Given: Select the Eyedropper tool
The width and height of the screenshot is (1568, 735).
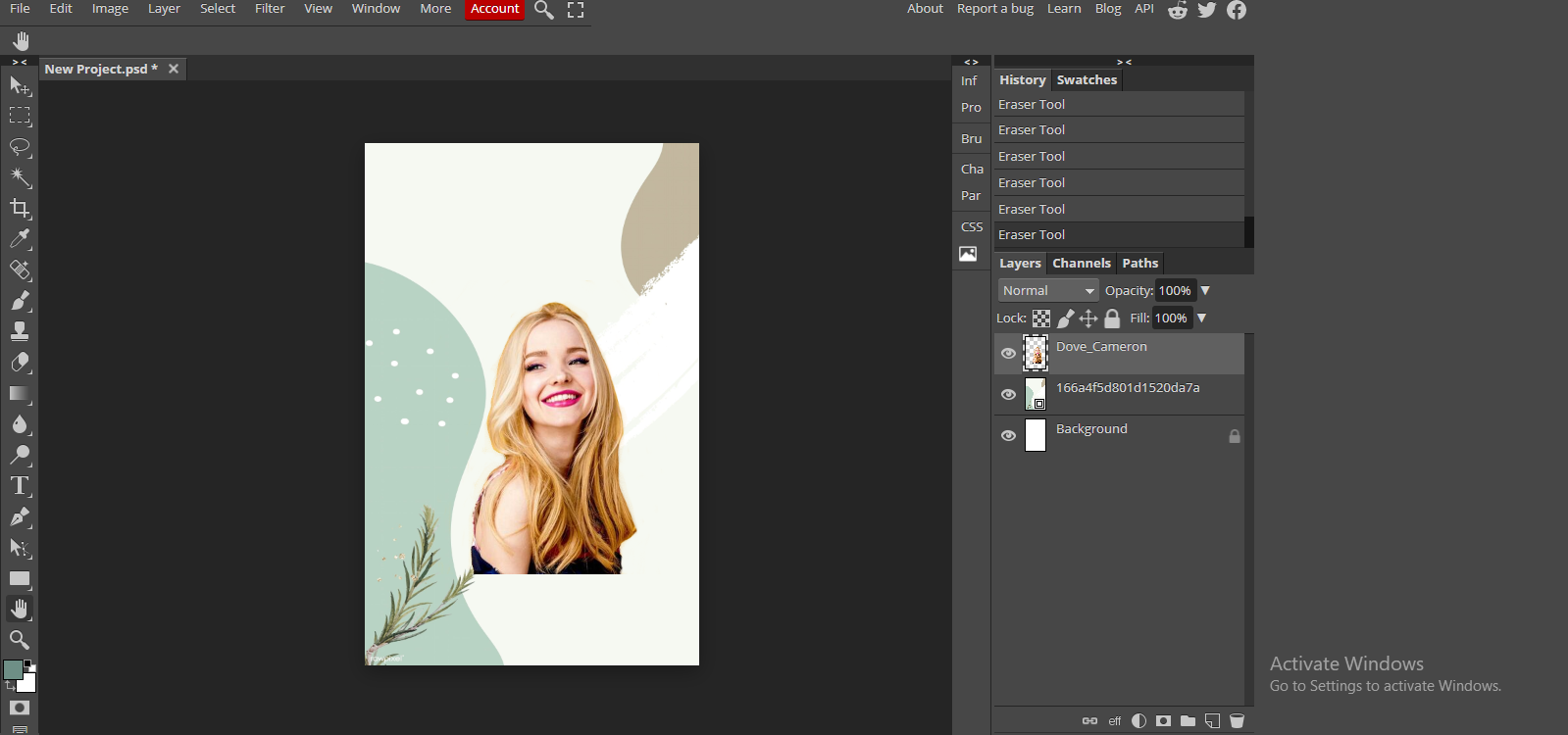Looking at the screenshot, I should [x=20, y=239].
